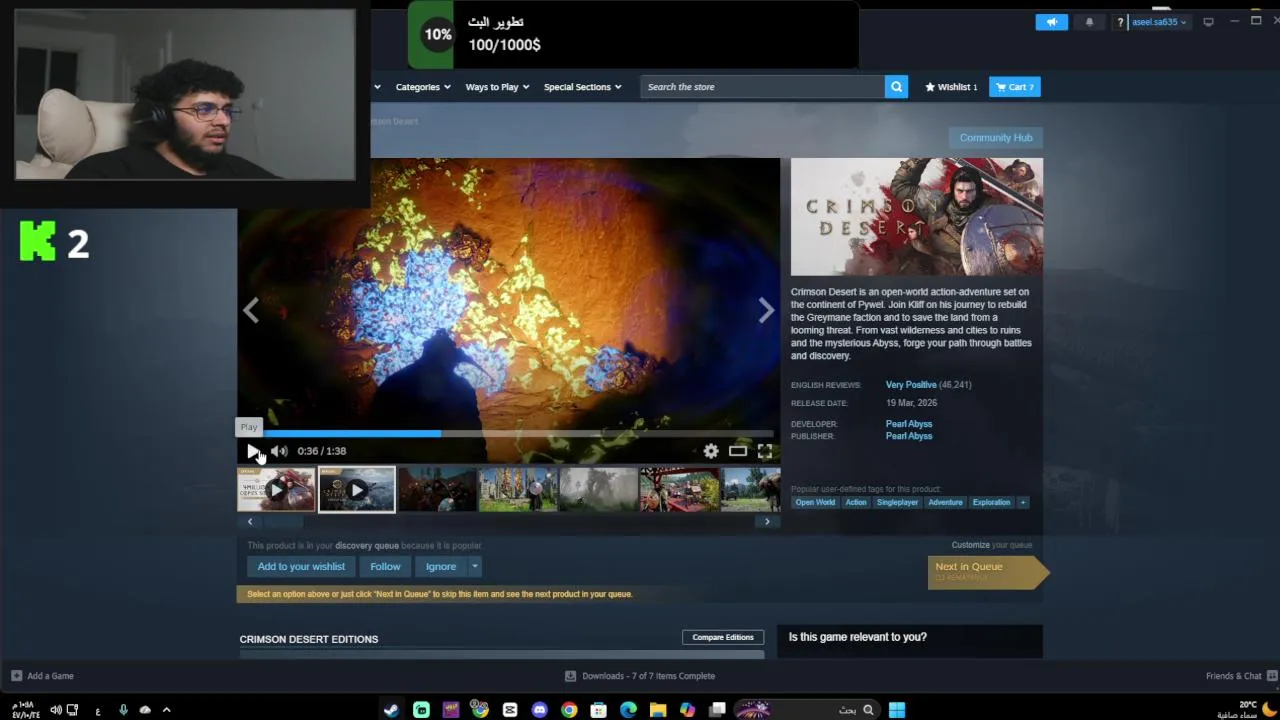This screenshot has height=720, width=1280.
Task: Click Add to your wishlist
Action: tap(301, 567)
